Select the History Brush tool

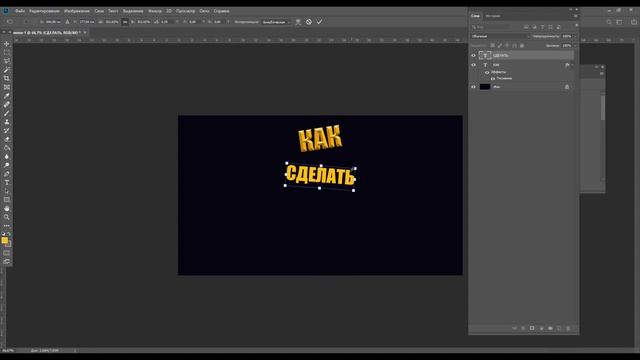(7, 131)
